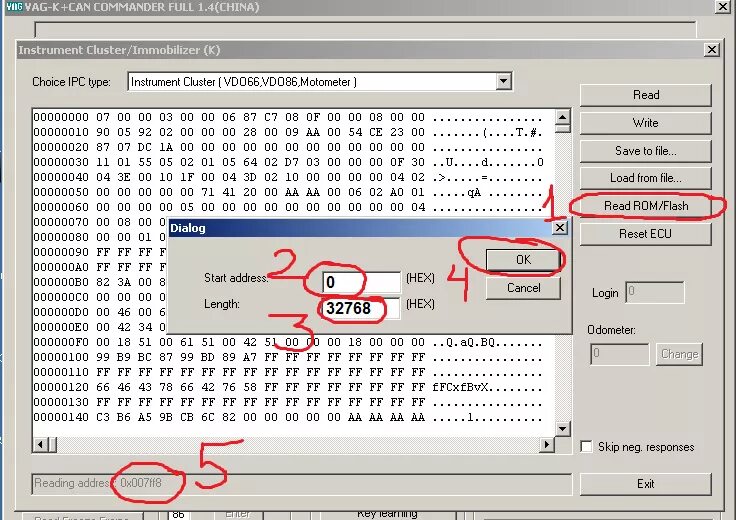This screenshot has height=520, width=736.
Task: Click the Reading address status text
Action: coord(98,482)
